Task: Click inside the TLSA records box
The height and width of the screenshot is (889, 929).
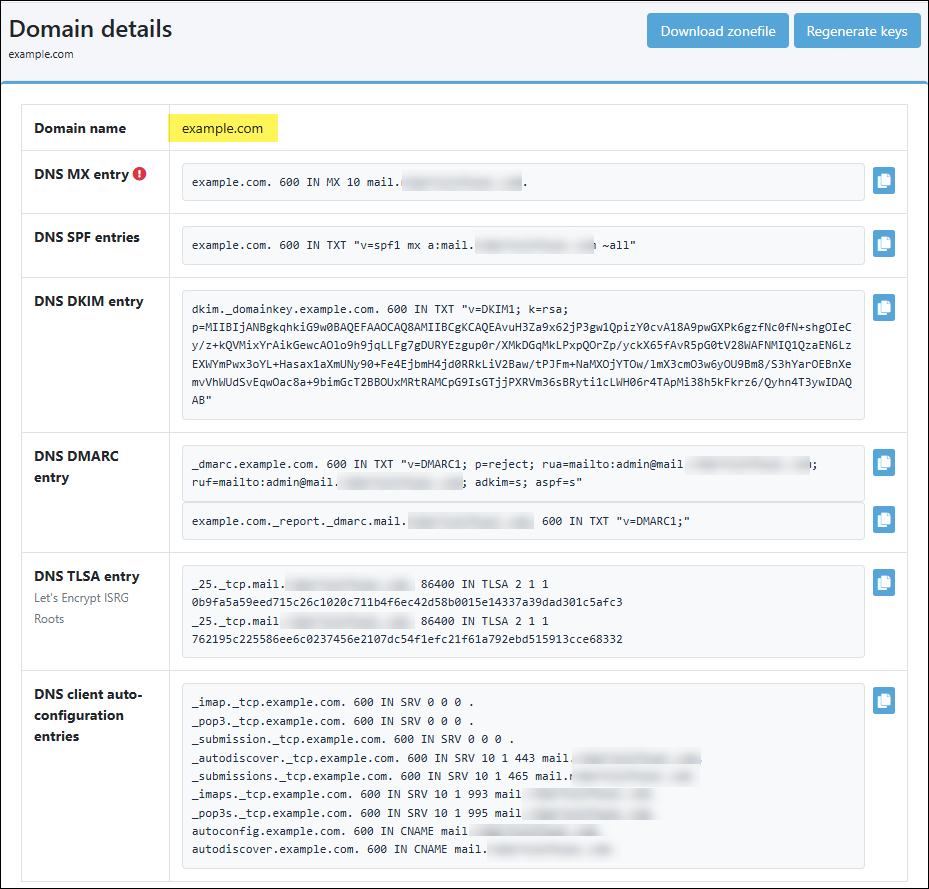Action: click(x=522, y=611)
